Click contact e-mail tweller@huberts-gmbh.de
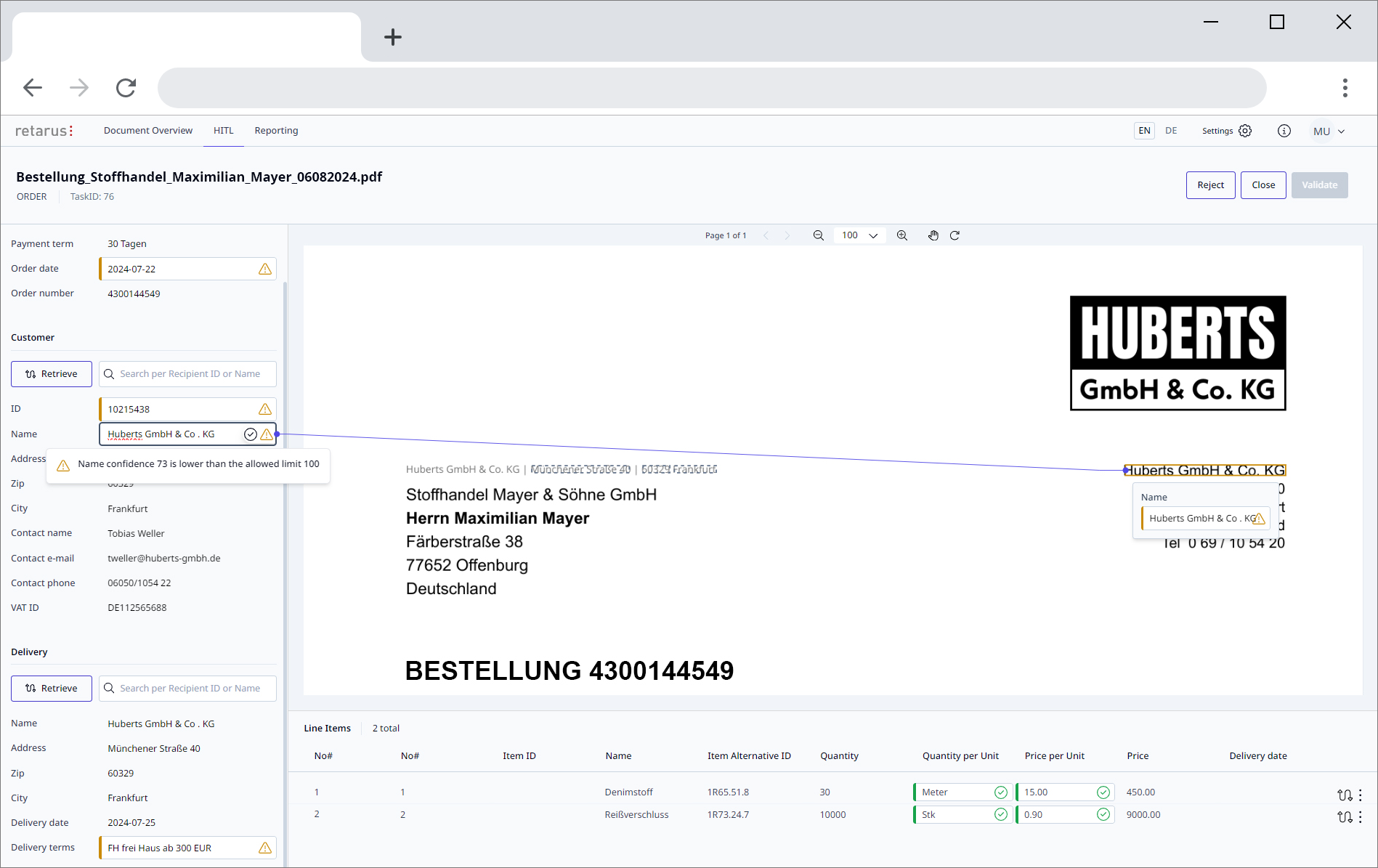The image size is (1378, 868). [x=164, y=559]
